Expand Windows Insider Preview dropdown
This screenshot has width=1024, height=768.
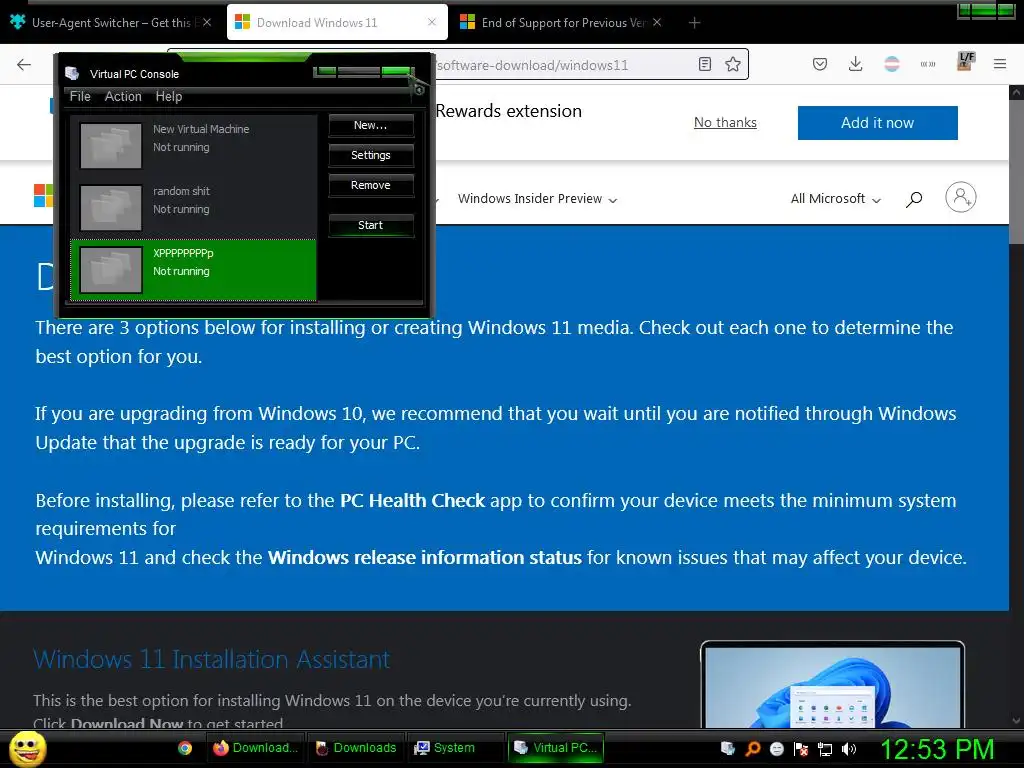click(537, 199)
